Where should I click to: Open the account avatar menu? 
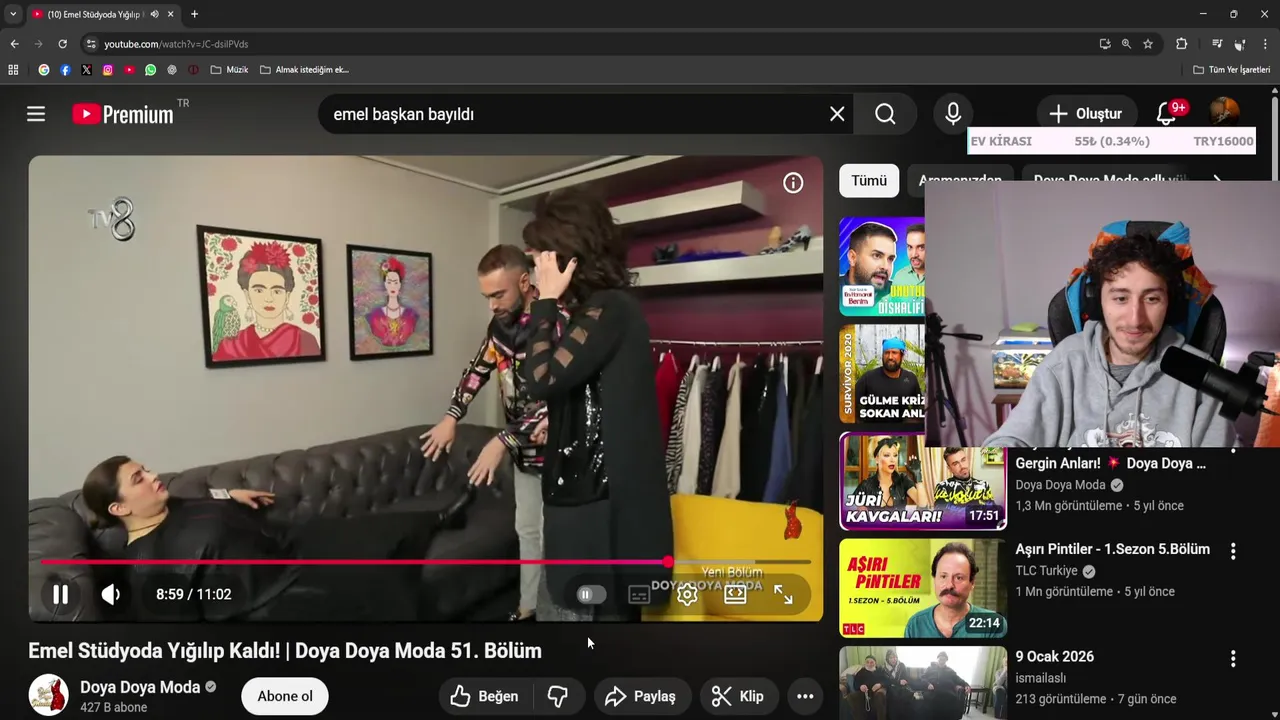point(1224,112)
